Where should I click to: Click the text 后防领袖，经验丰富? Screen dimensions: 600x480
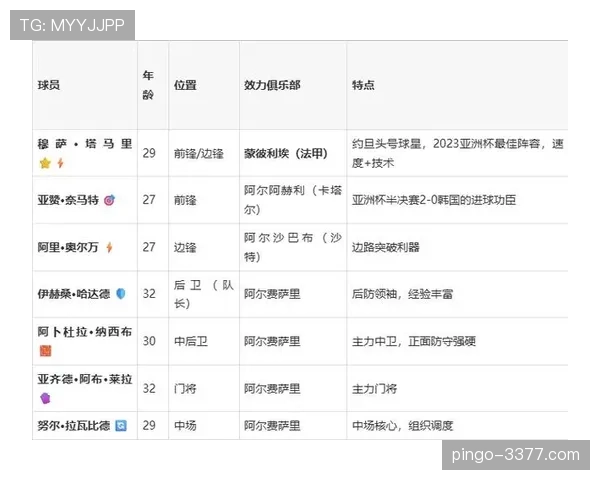pos(403,294)
